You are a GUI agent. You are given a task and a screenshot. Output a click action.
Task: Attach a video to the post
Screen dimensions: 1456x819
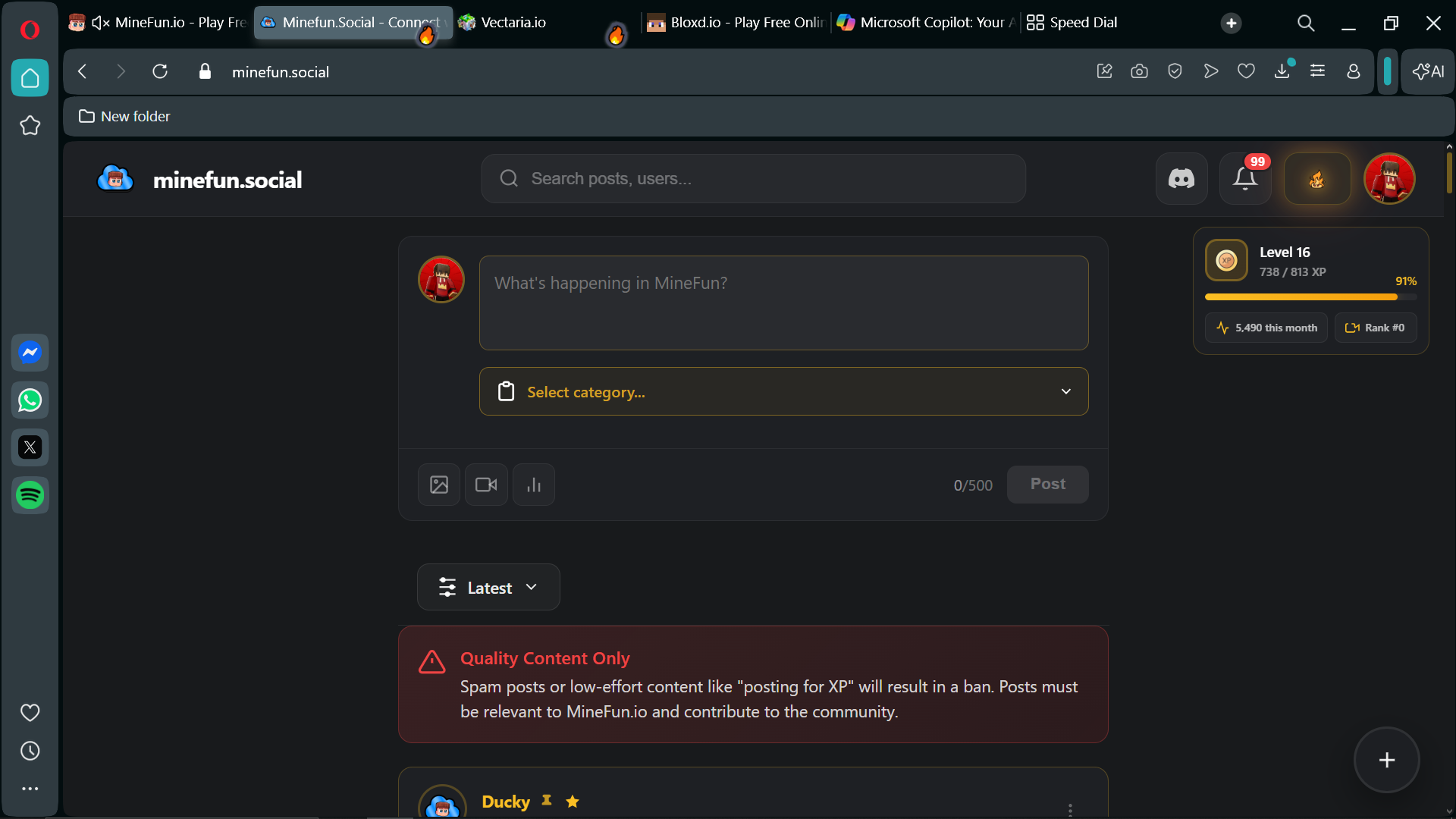(x=486, y=485)
